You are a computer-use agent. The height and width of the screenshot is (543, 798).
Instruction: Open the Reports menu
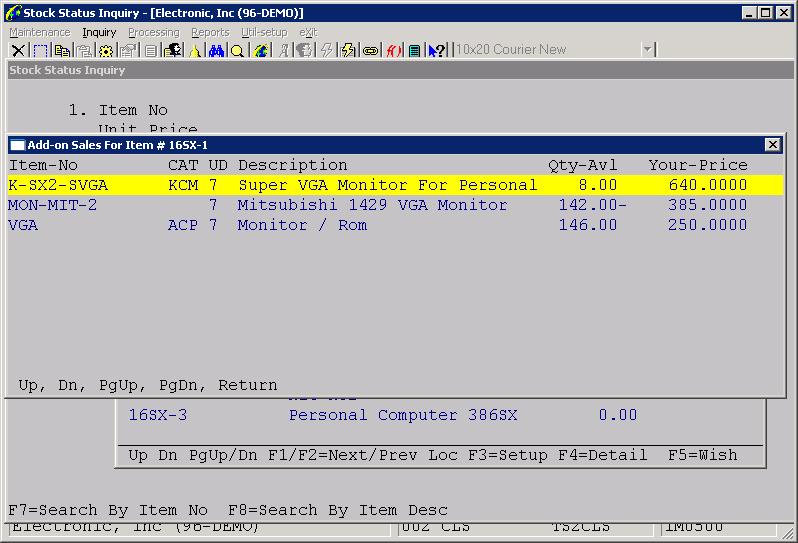click(210, 33)
